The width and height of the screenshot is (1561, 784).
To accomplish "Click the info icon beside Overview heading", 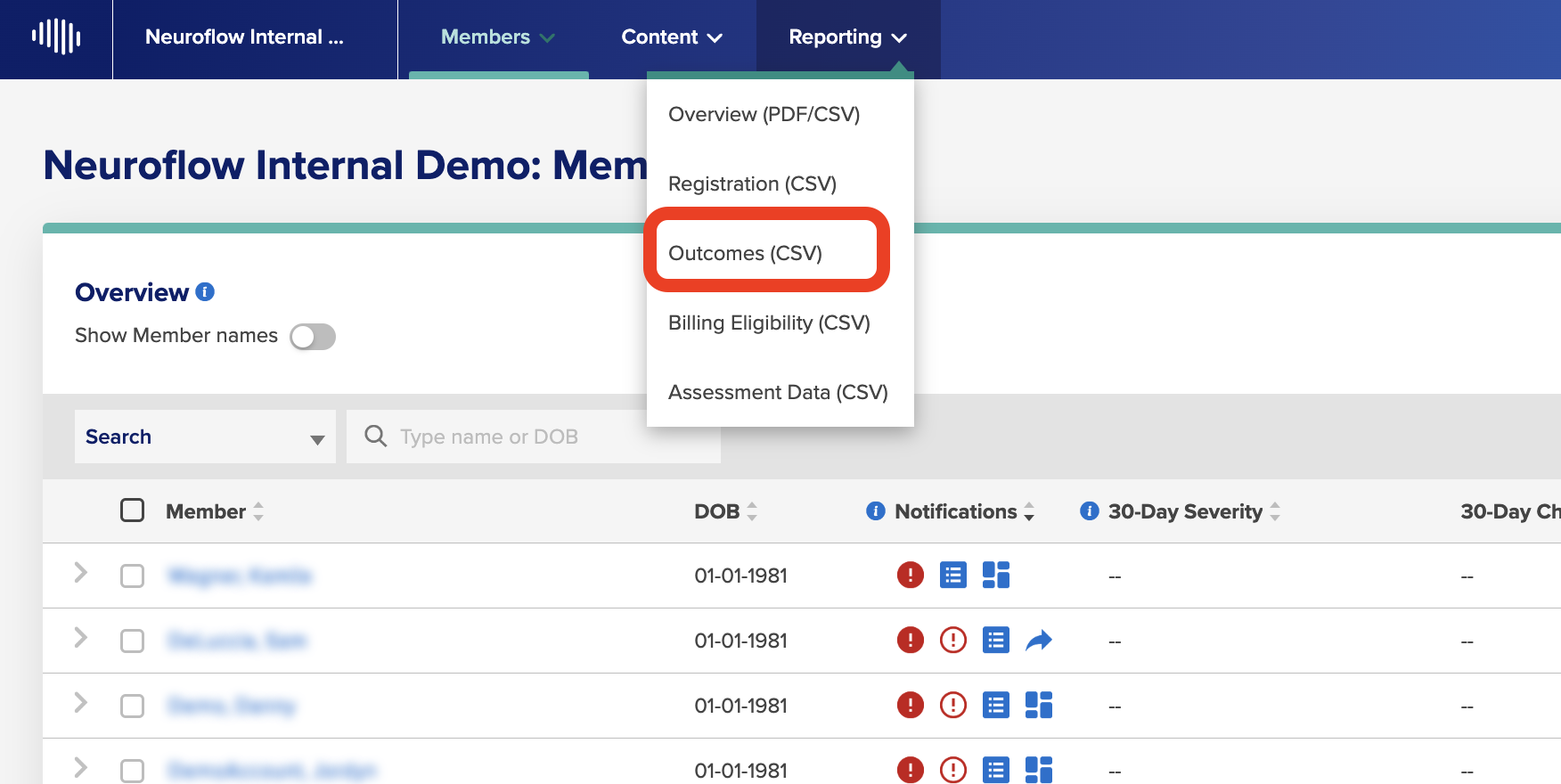I will (x=205, y=291).
